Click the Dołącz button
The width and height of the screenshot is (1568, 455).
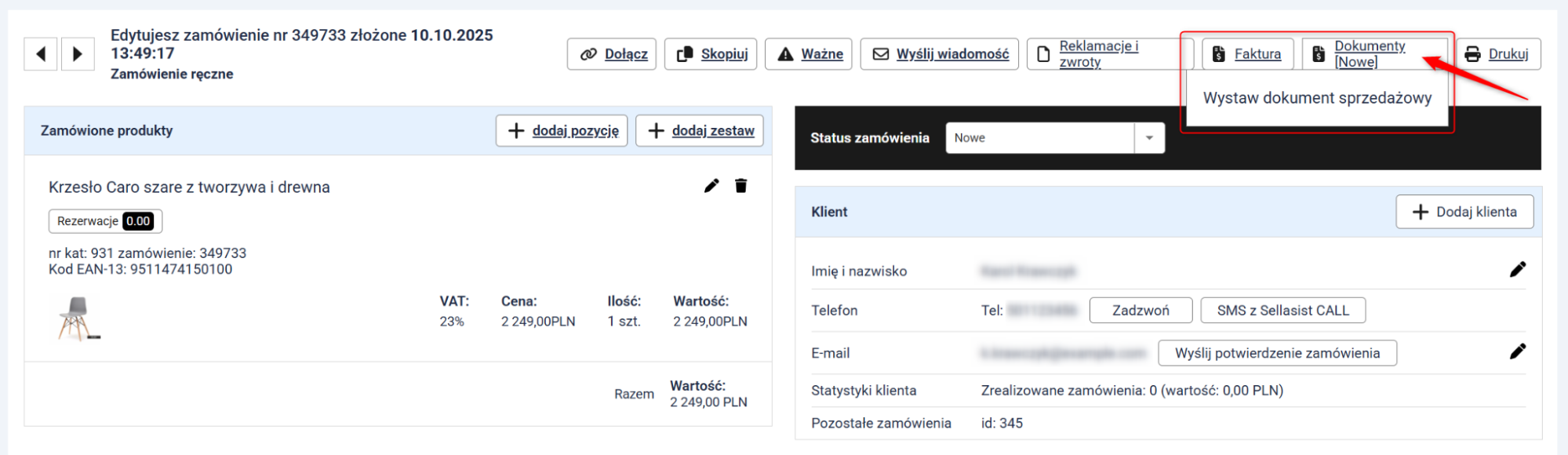pyautogui.click(x=613, y=54)
